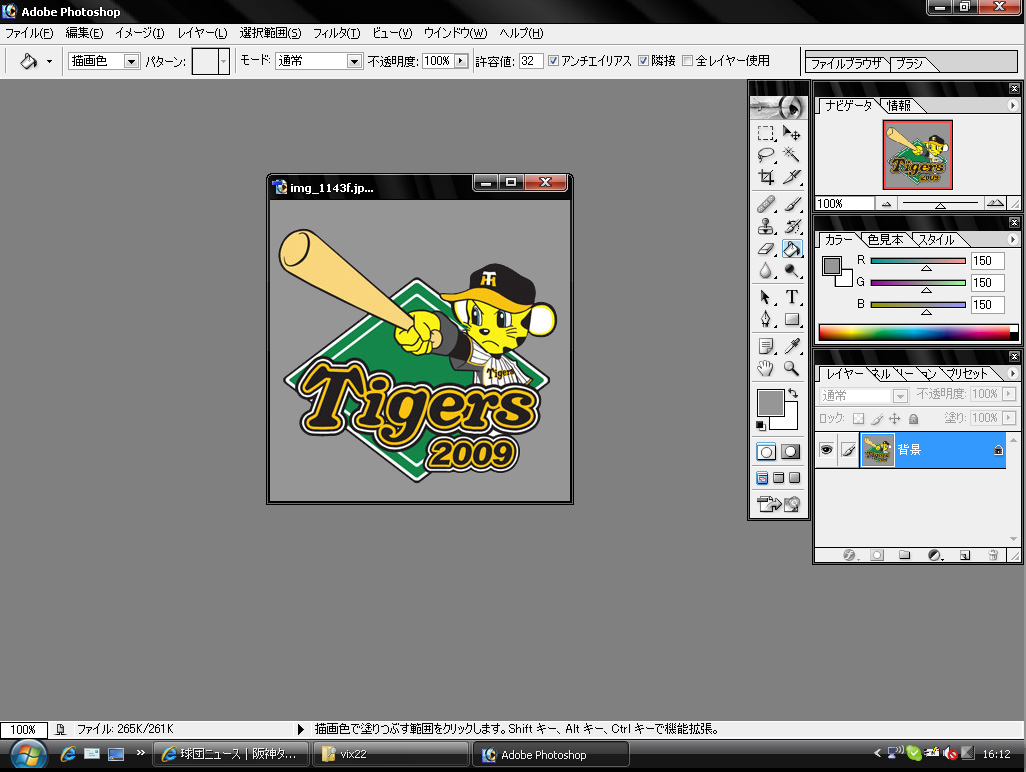Select the Move tool
Viewport: 1026px width, 772px height.
[x=792, y=133]
